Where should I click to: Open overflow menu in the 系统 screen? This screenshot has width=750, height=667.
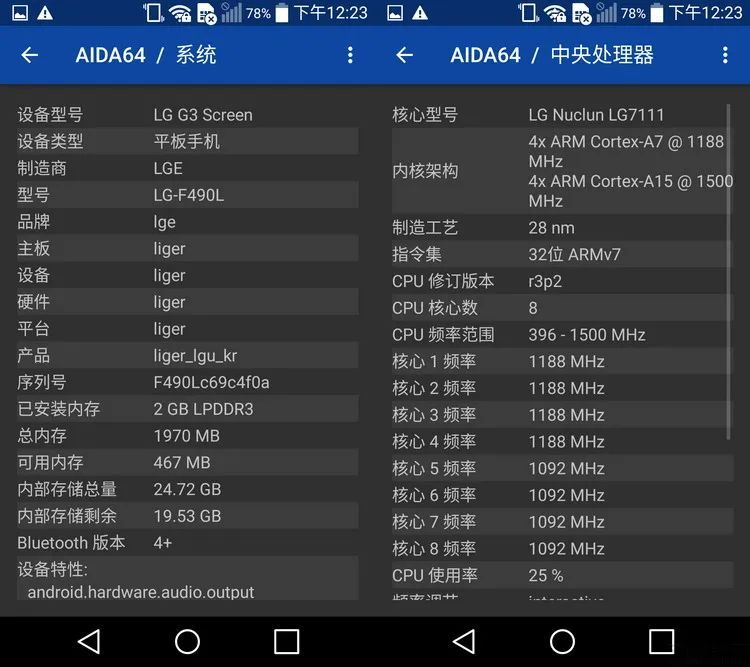pyautogui.click(x=350, y=55)
